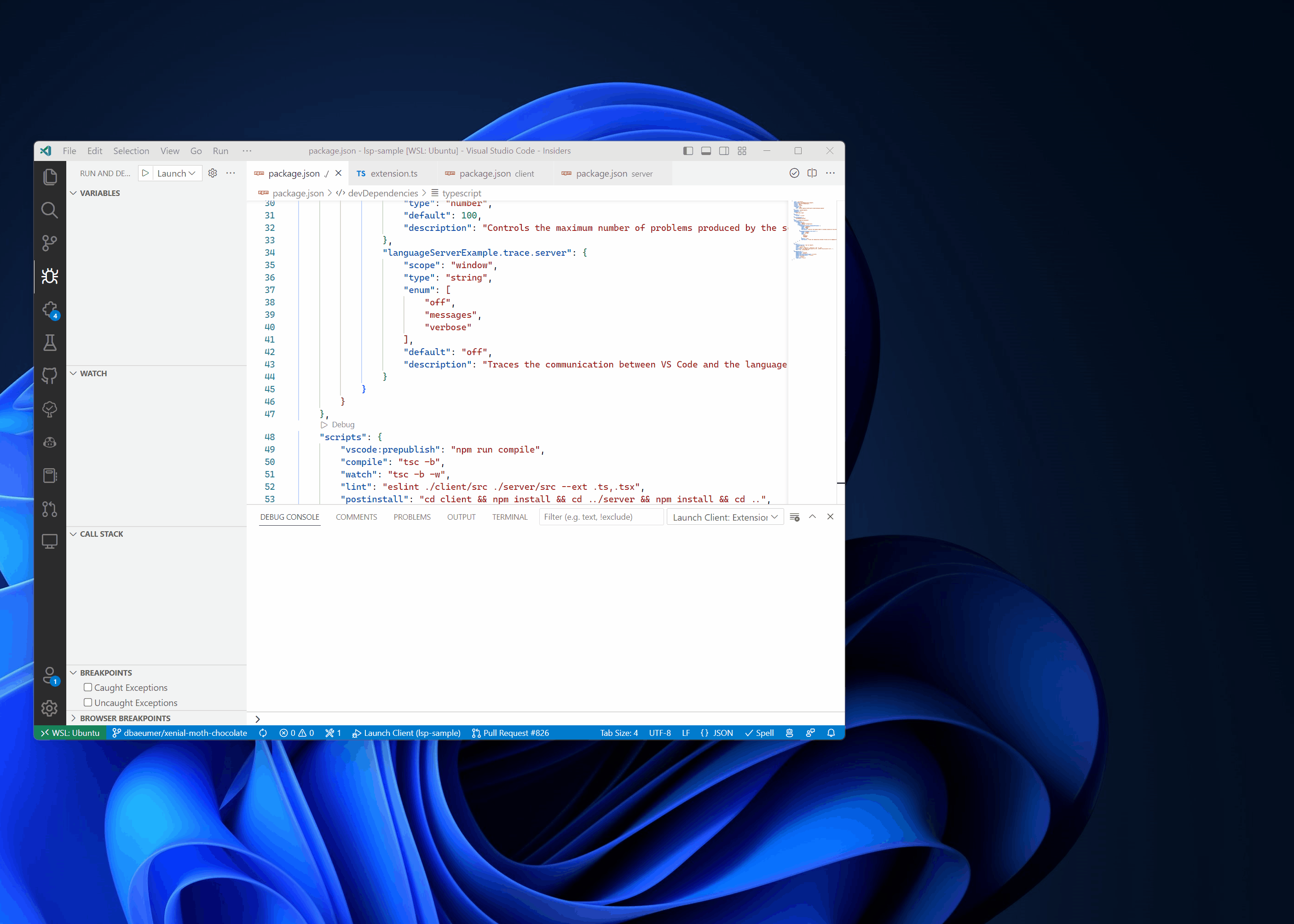
Task: Click the Synchronize Changes status icon
Action: (x=263, y=733)
